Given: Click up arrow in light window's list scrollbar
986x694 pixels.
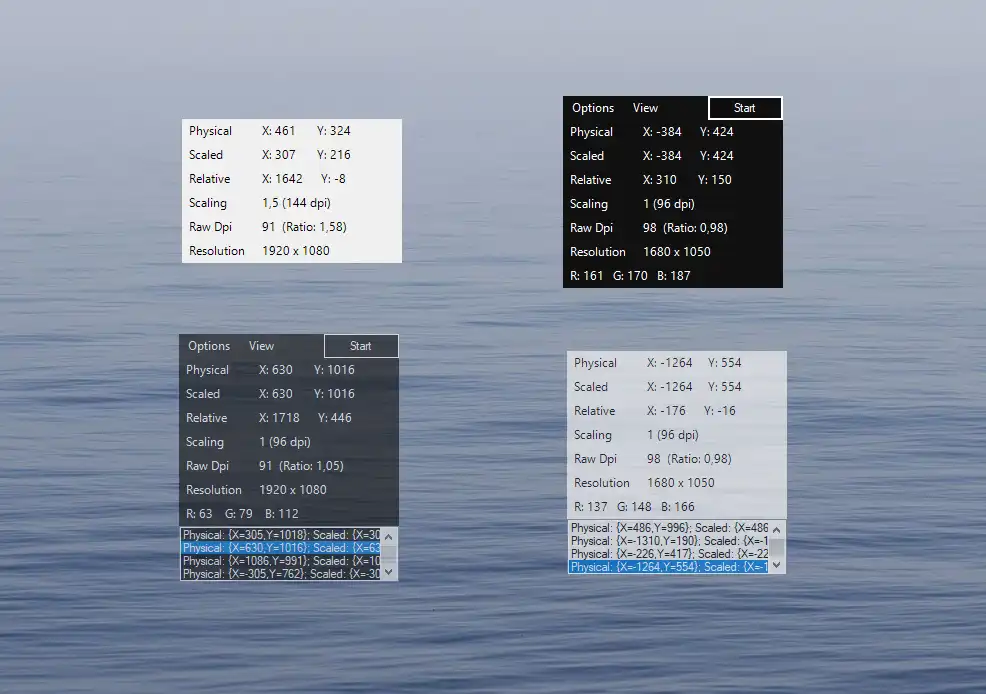Looking at the screenshot, I should 777,530.
